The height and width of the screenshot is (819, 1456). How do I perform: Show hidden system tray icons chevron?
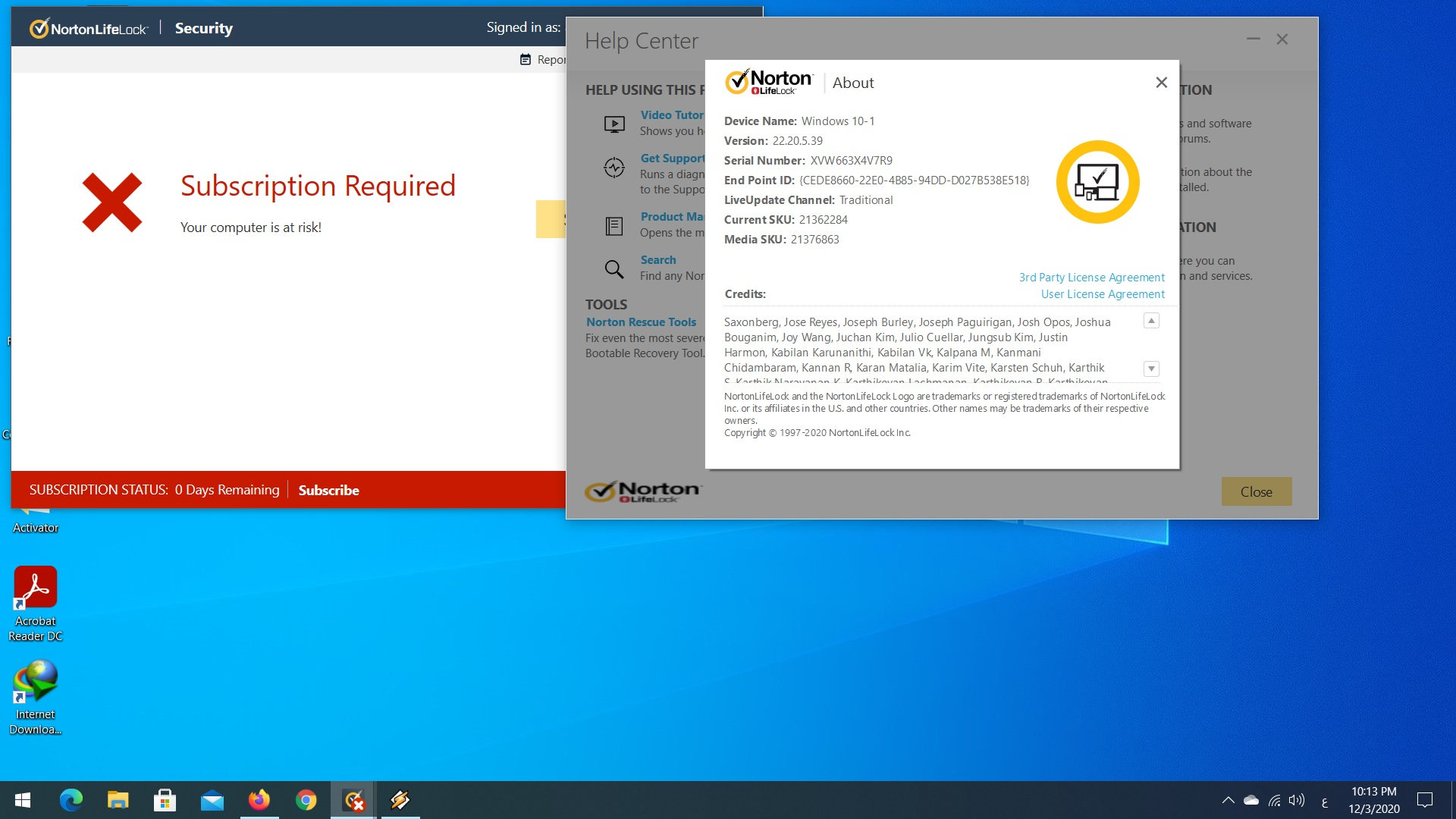[x=1228, y=800]
